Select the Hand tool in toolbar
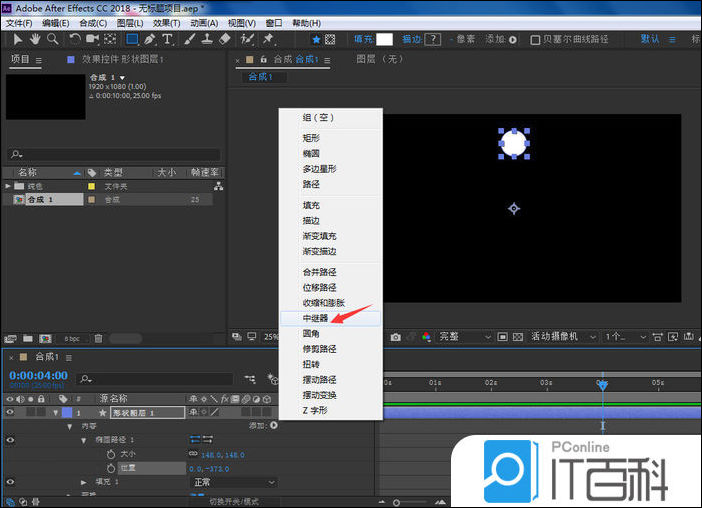The height and width of the screenshot is (508, 702). (x=36, y=39)
